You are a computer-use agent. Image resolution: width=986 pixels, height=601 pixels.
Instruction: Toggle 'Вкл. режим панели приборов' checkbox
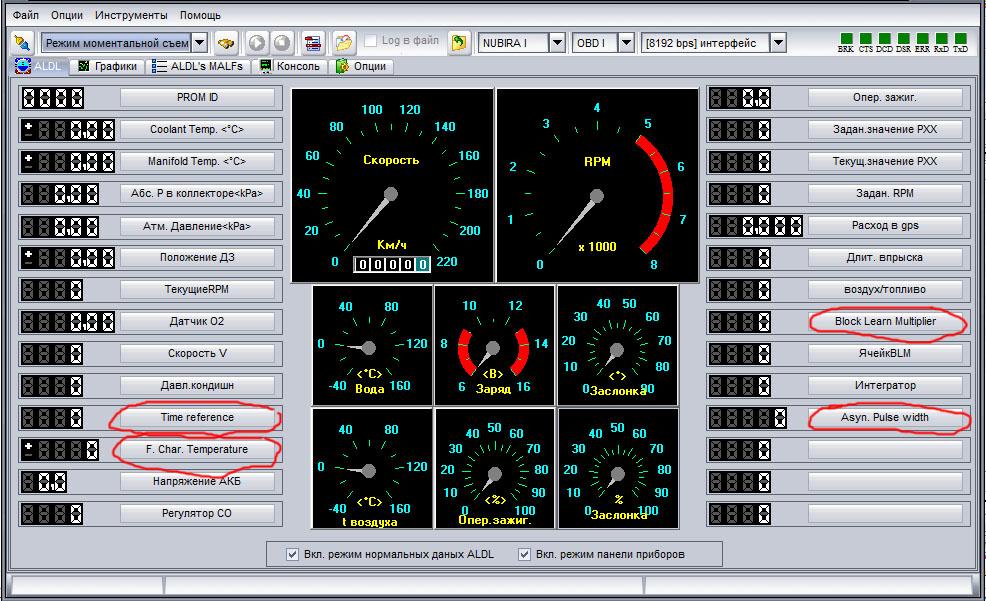tap(524, 554)
